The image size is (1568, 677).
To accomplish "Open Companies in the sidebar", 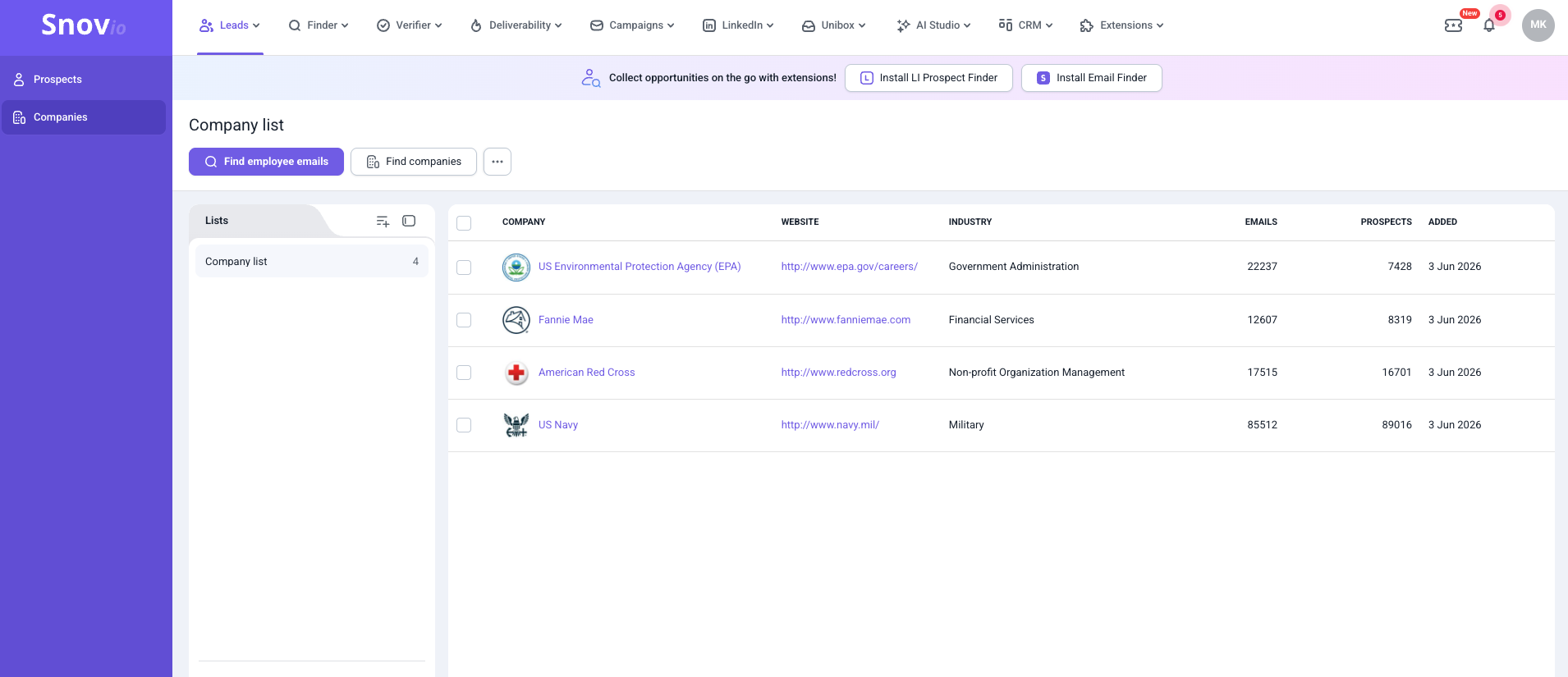I will click(84, 117).
